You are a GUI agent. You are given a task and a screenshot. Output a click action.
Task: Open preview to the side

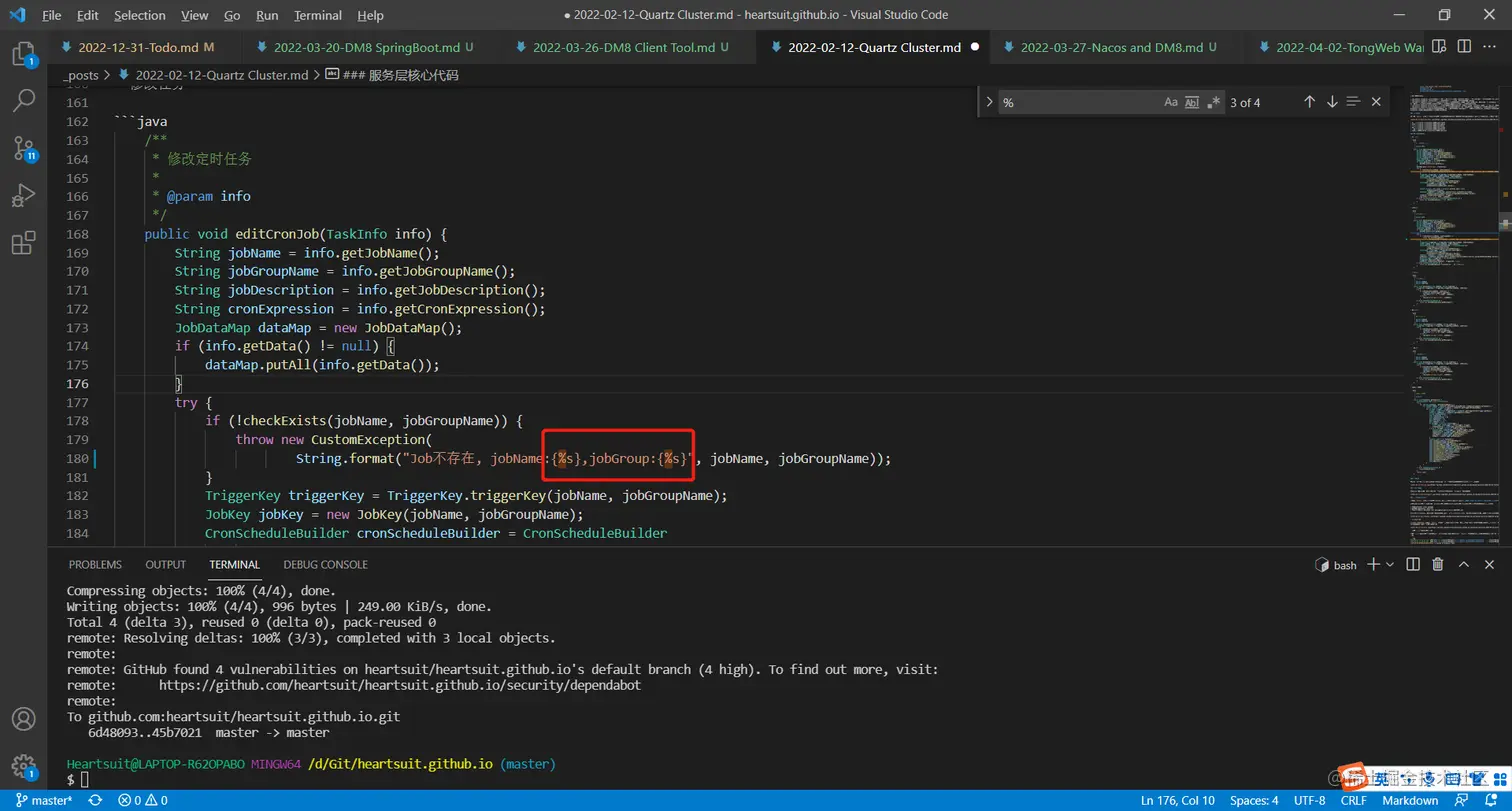[1439, 46]
